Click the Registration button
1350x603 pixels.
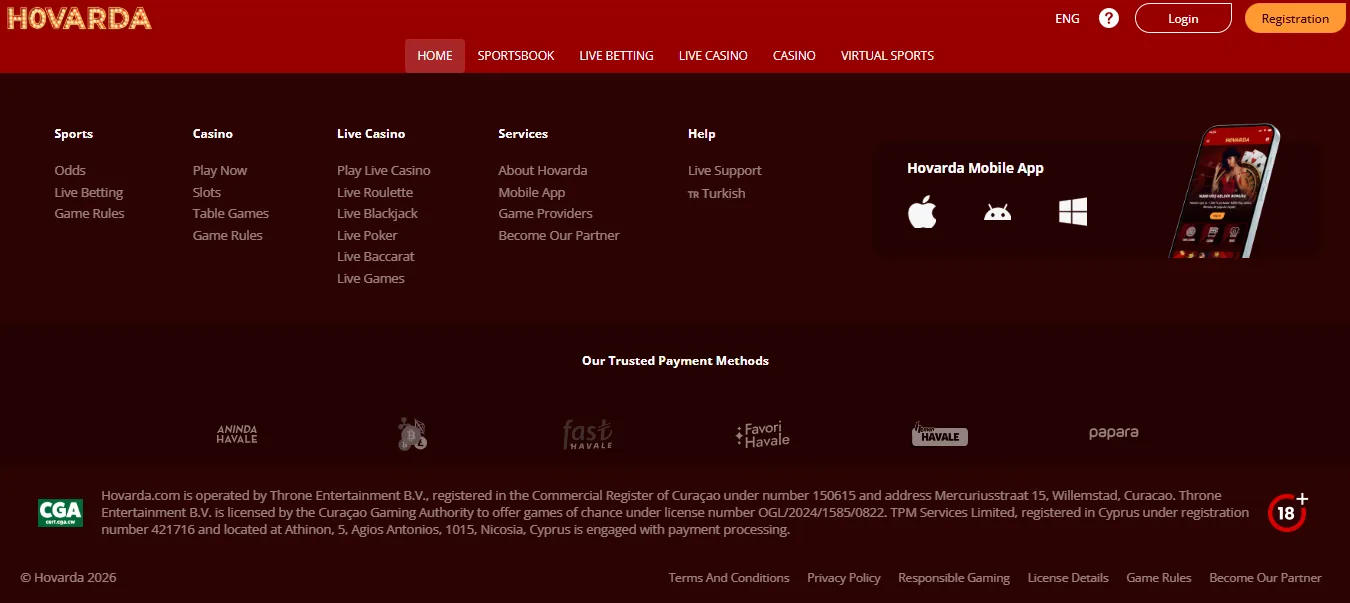point(1295,18)
